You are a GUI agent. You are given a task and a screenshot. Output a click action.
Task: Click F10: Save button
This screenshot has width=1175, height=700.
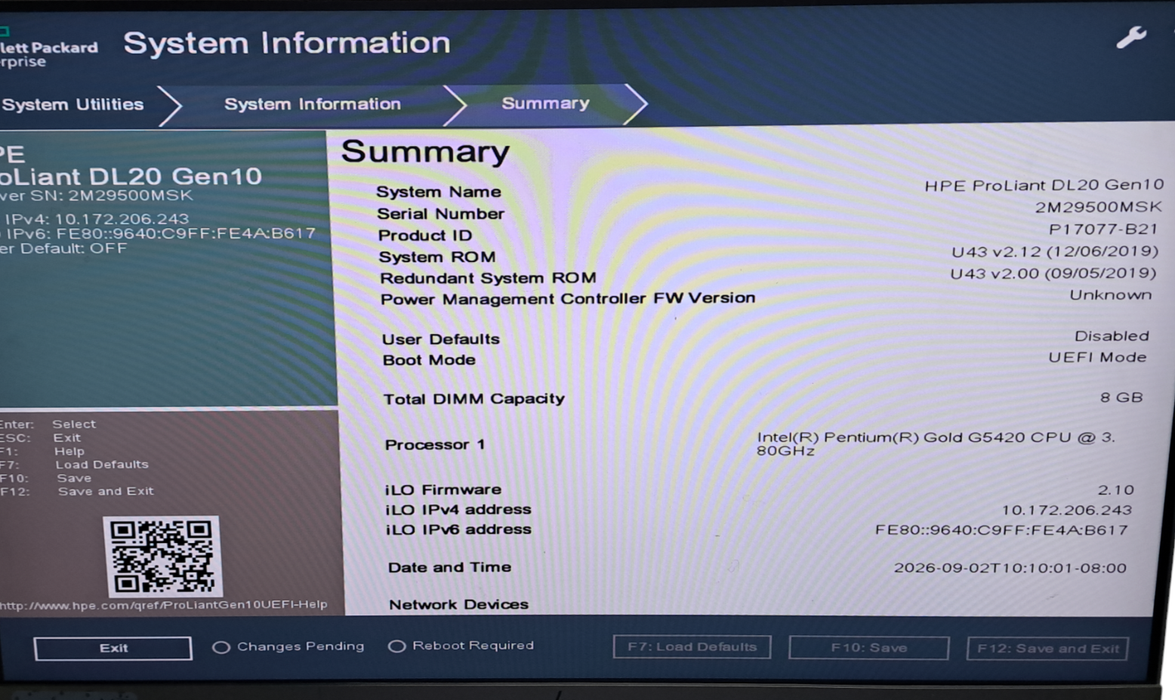pos(869,648)
